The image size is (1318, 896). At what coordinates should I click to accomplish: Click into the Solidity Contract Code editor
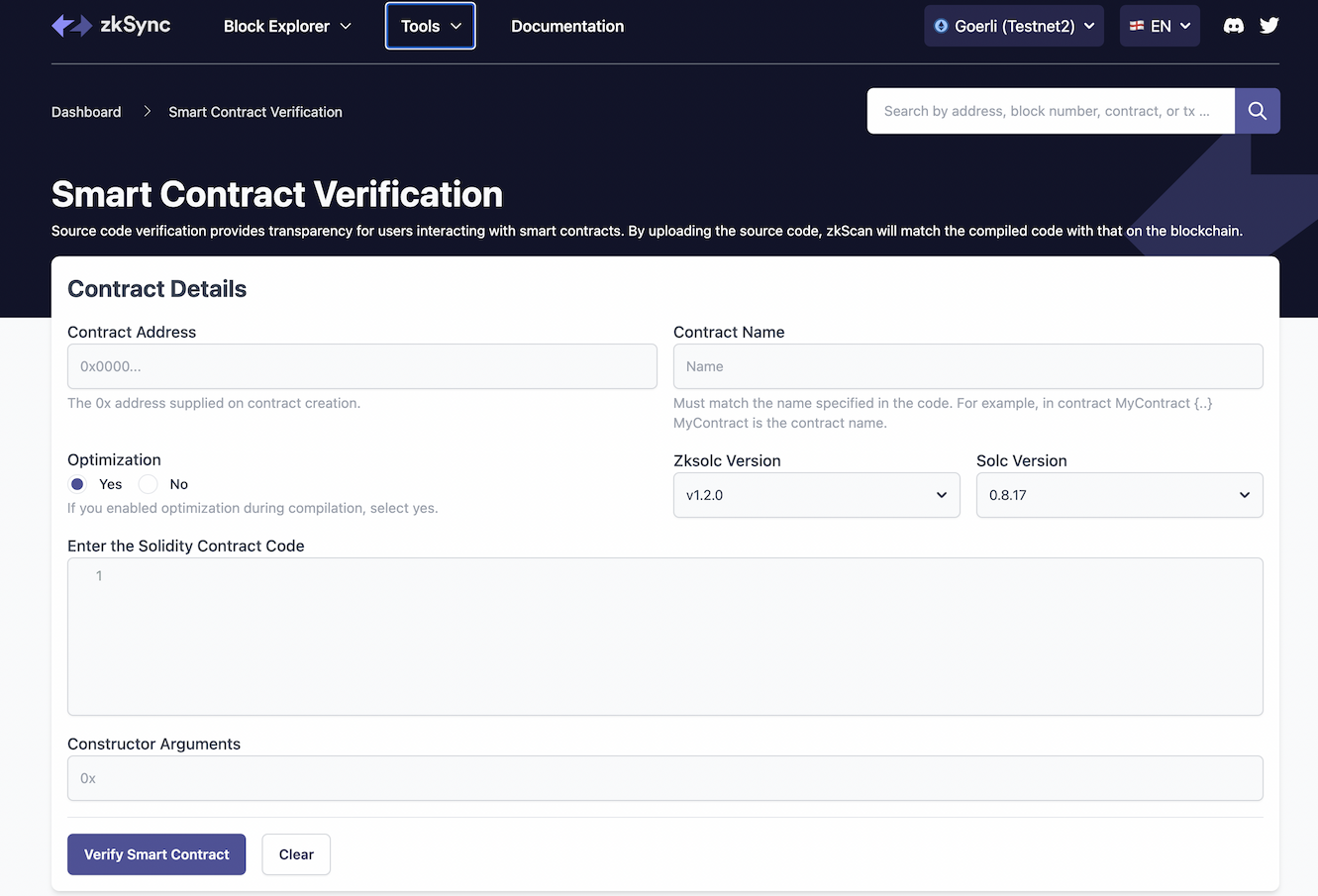[x=665, y=637]
